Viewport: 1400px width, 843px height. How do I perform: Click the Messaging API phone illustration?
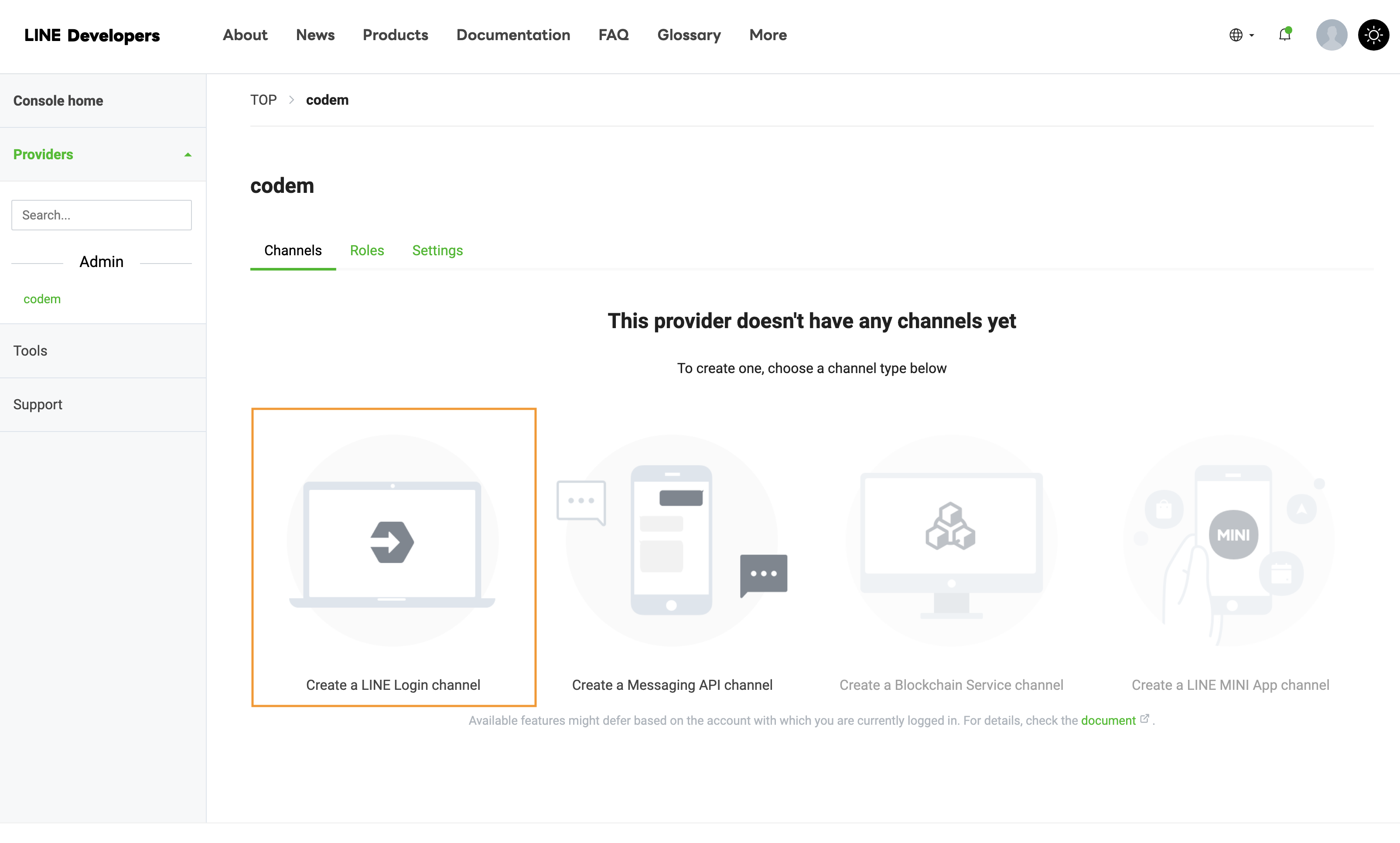point(672,540)
